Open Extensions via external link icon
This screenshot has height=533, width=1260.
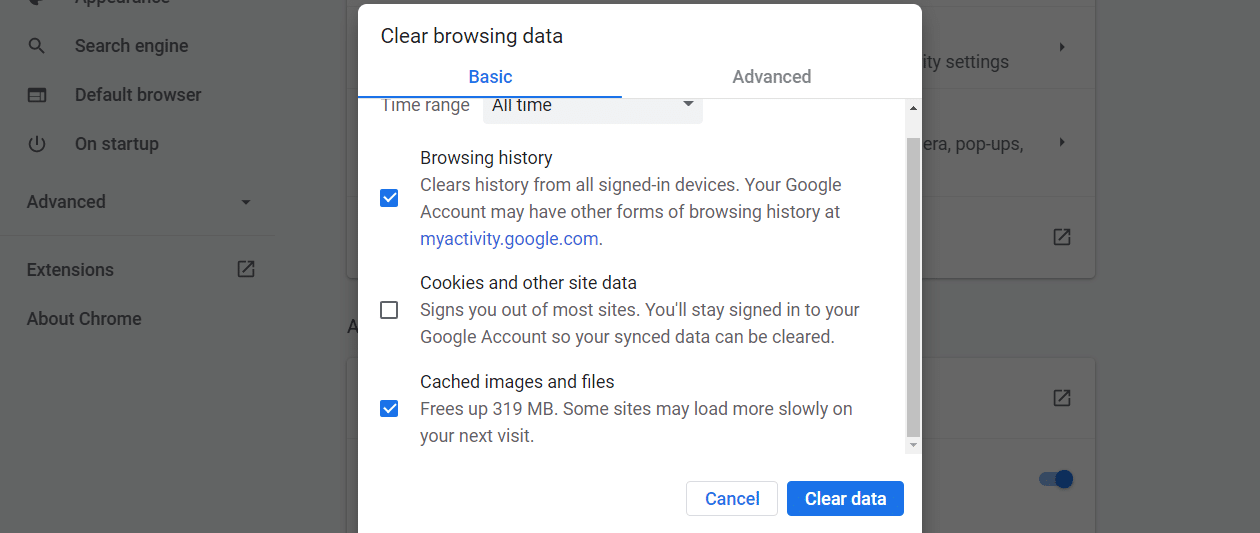(245, 269)
